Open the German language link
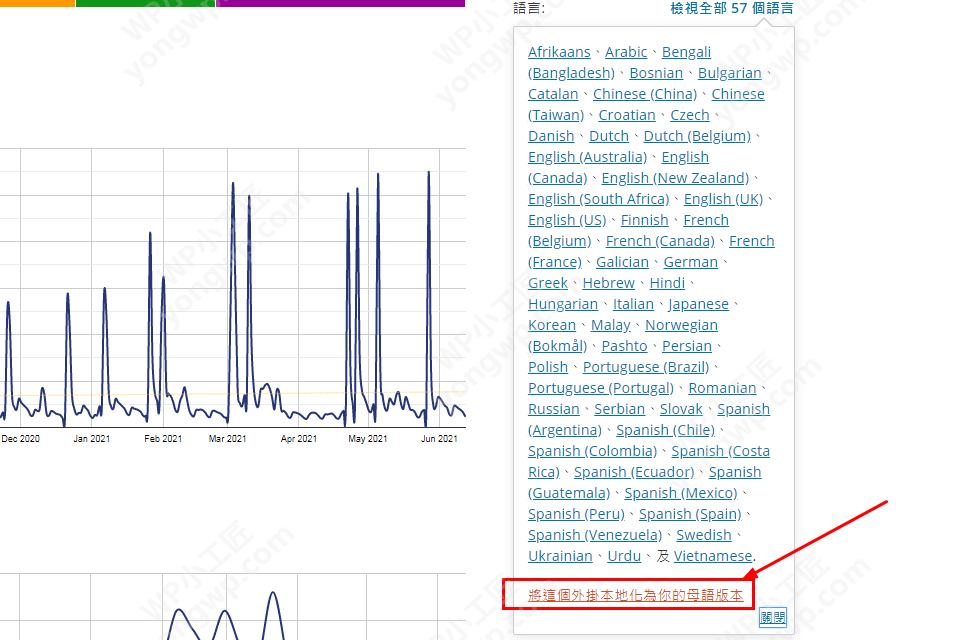 [x=691, y=262]
